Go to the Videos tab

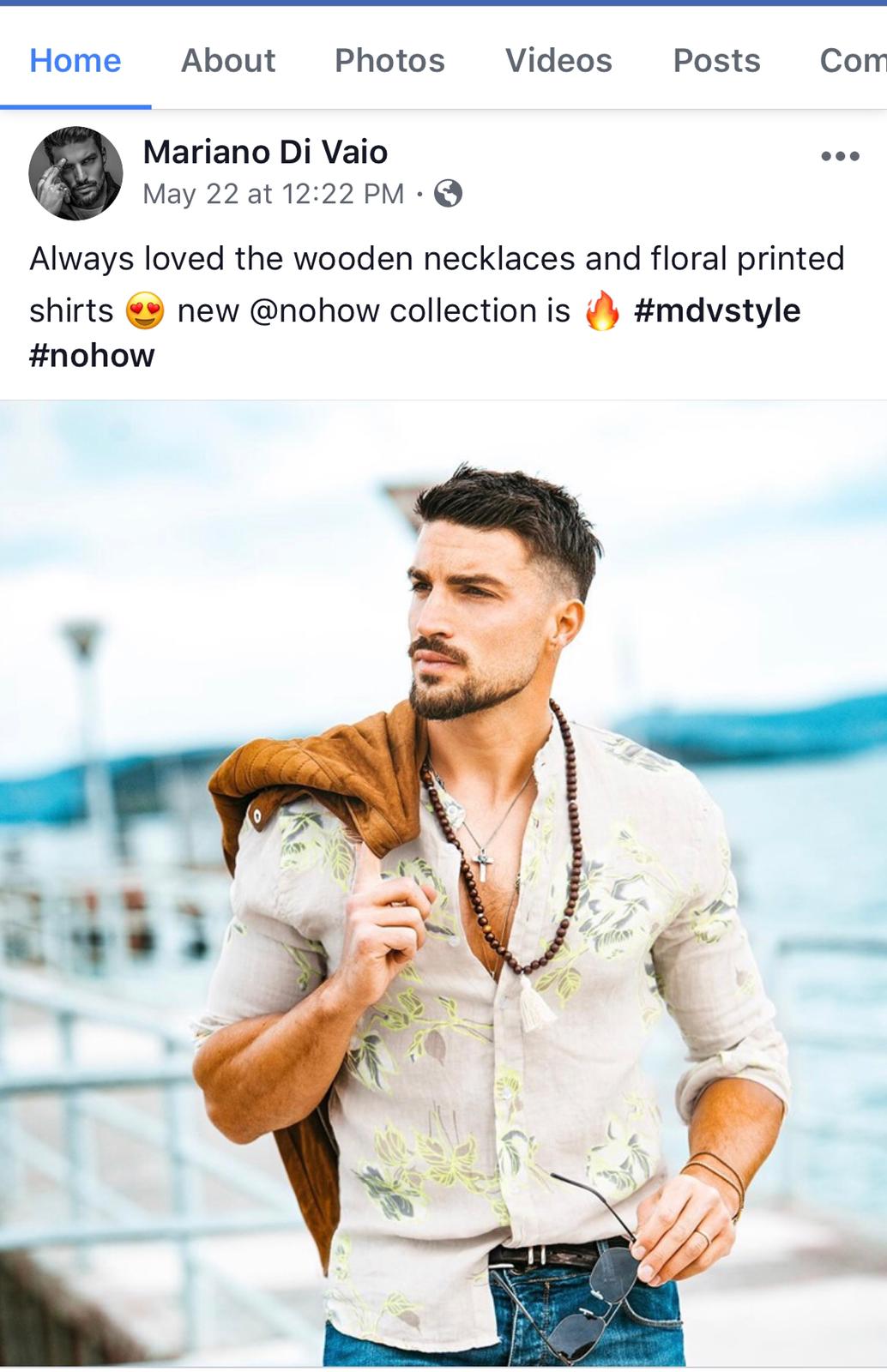558,60
